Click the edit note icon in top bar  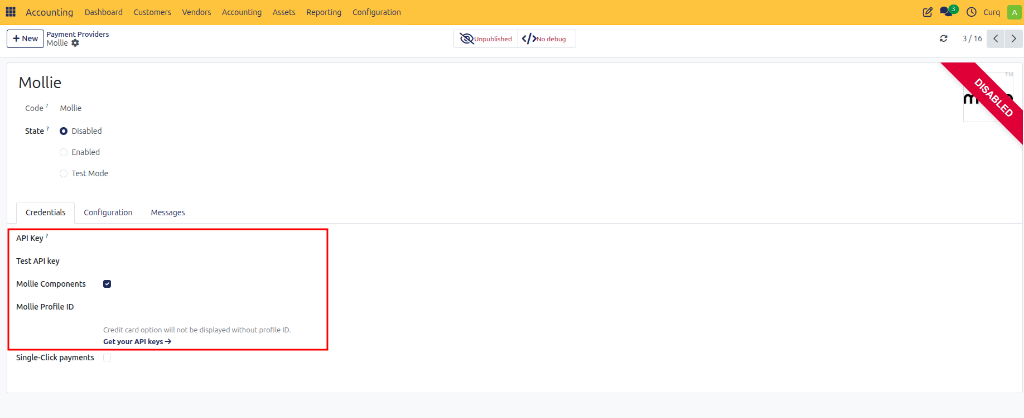click(x=927, y=12)
